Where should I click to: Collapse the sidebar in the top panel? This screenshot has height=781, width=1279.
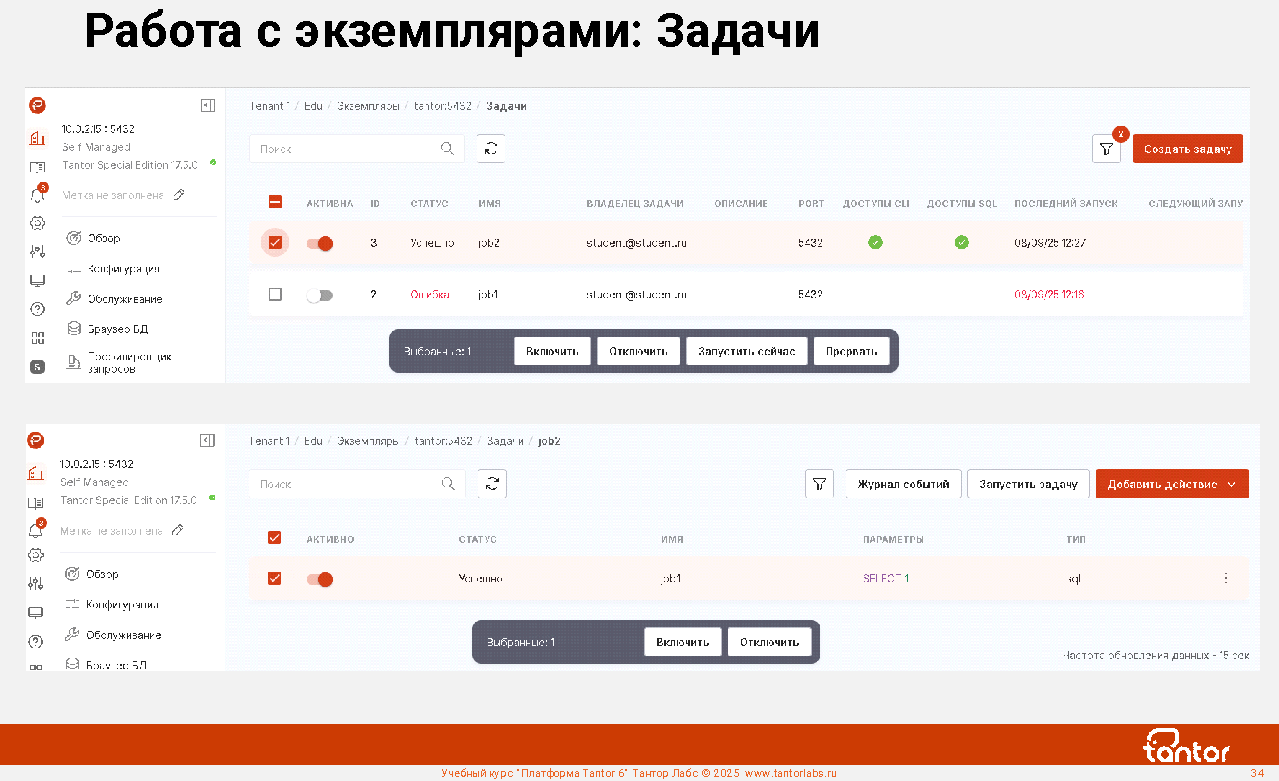click(x=207, y=105)
